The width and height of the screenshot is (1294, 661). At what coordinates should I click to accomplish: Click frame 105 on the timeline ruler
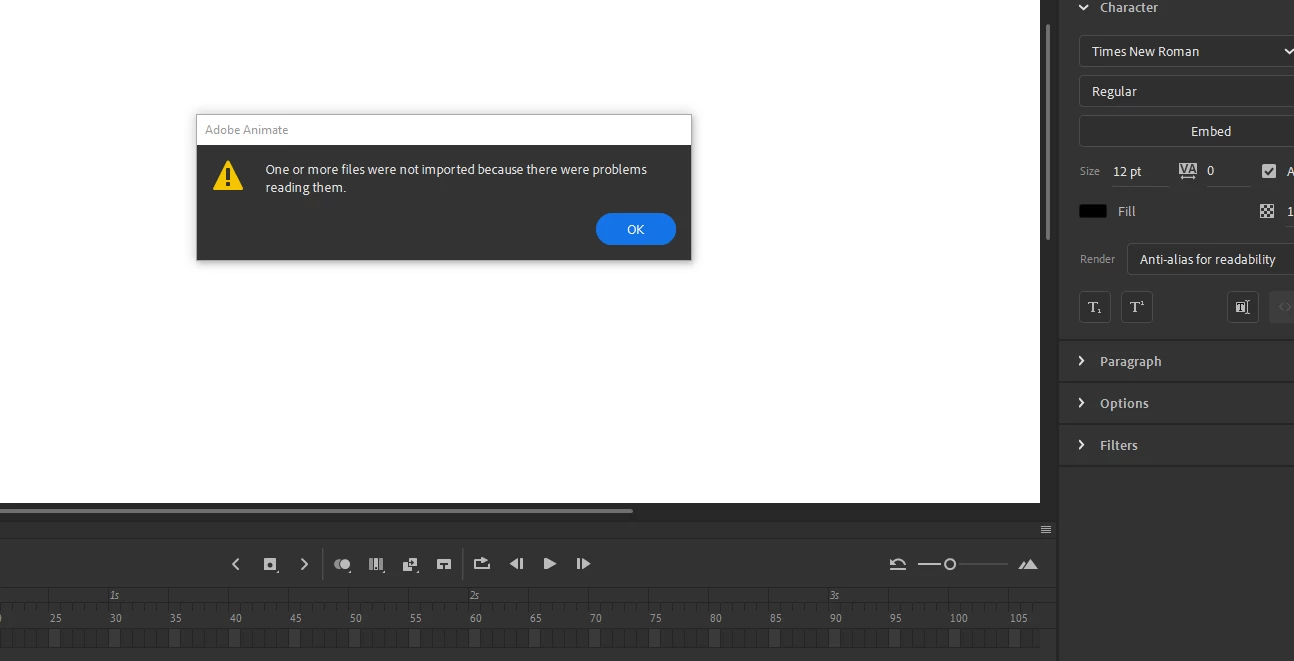click(x=1018, y=618)
